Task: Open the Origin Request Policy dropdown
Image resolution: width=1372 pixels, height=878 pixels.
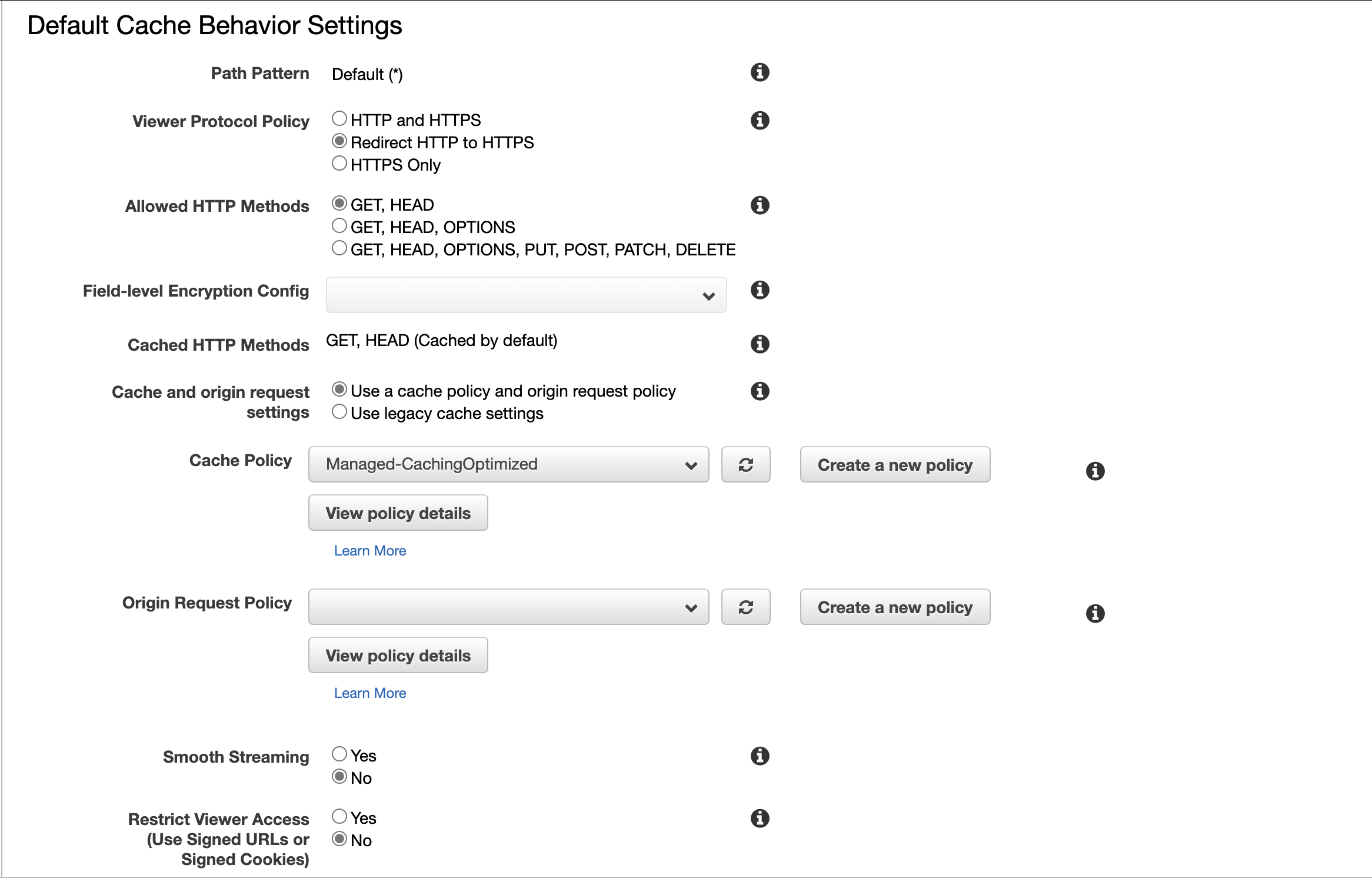Action: tap(509, 607)
